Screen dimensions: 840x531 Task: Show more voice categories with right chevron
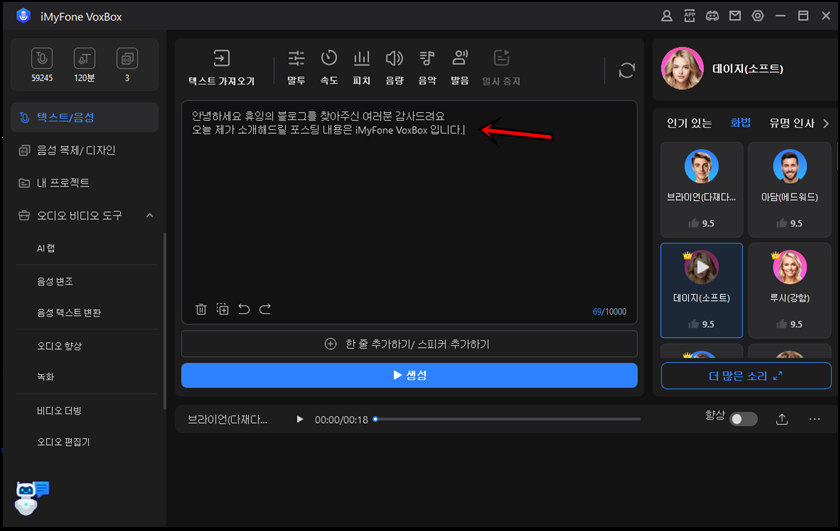826,123
